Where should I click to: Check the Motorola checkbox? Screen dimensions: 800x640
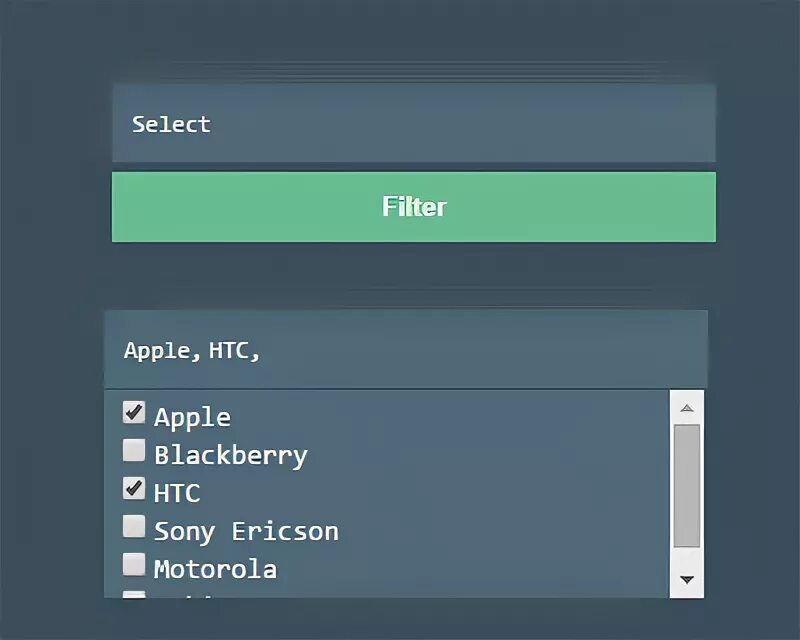pos(134,564)
